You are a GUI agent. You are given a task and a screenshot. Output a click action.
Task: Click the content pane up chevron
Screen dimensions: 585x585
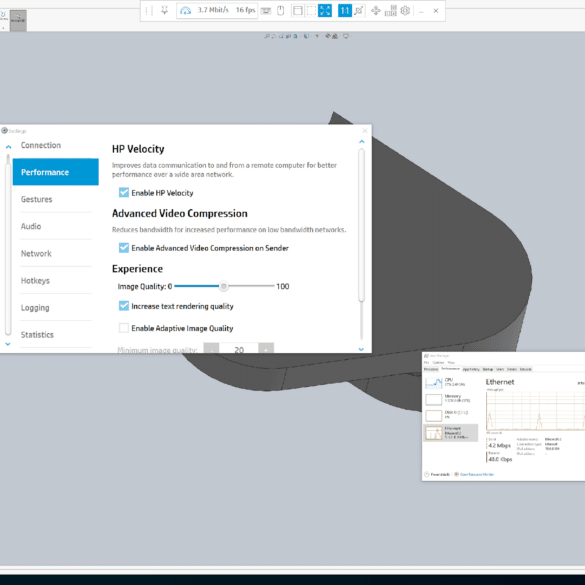pos(362,141)
